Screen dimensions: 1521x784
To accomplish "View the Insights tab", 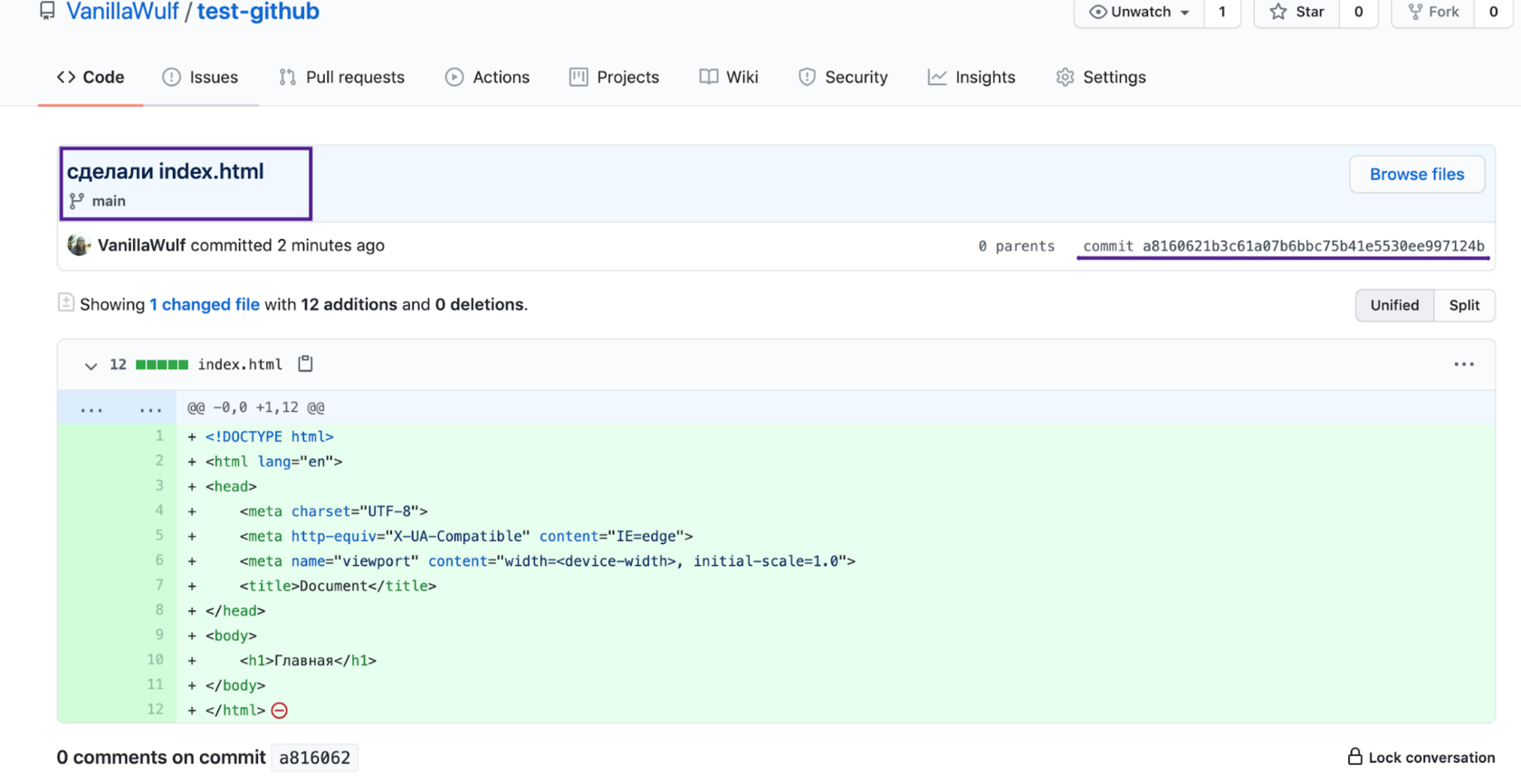I will click(x=971, y=77).
